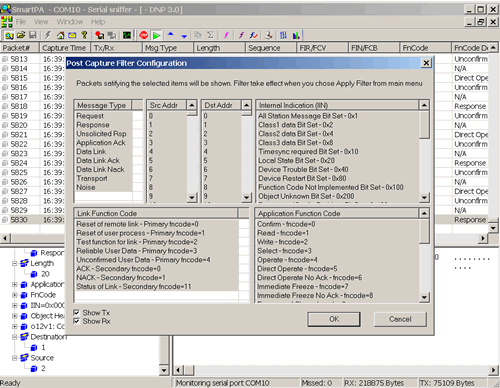Click Src Addr list scroll down arrow
This screenshot has height=388, width=500.
[192, 197]
